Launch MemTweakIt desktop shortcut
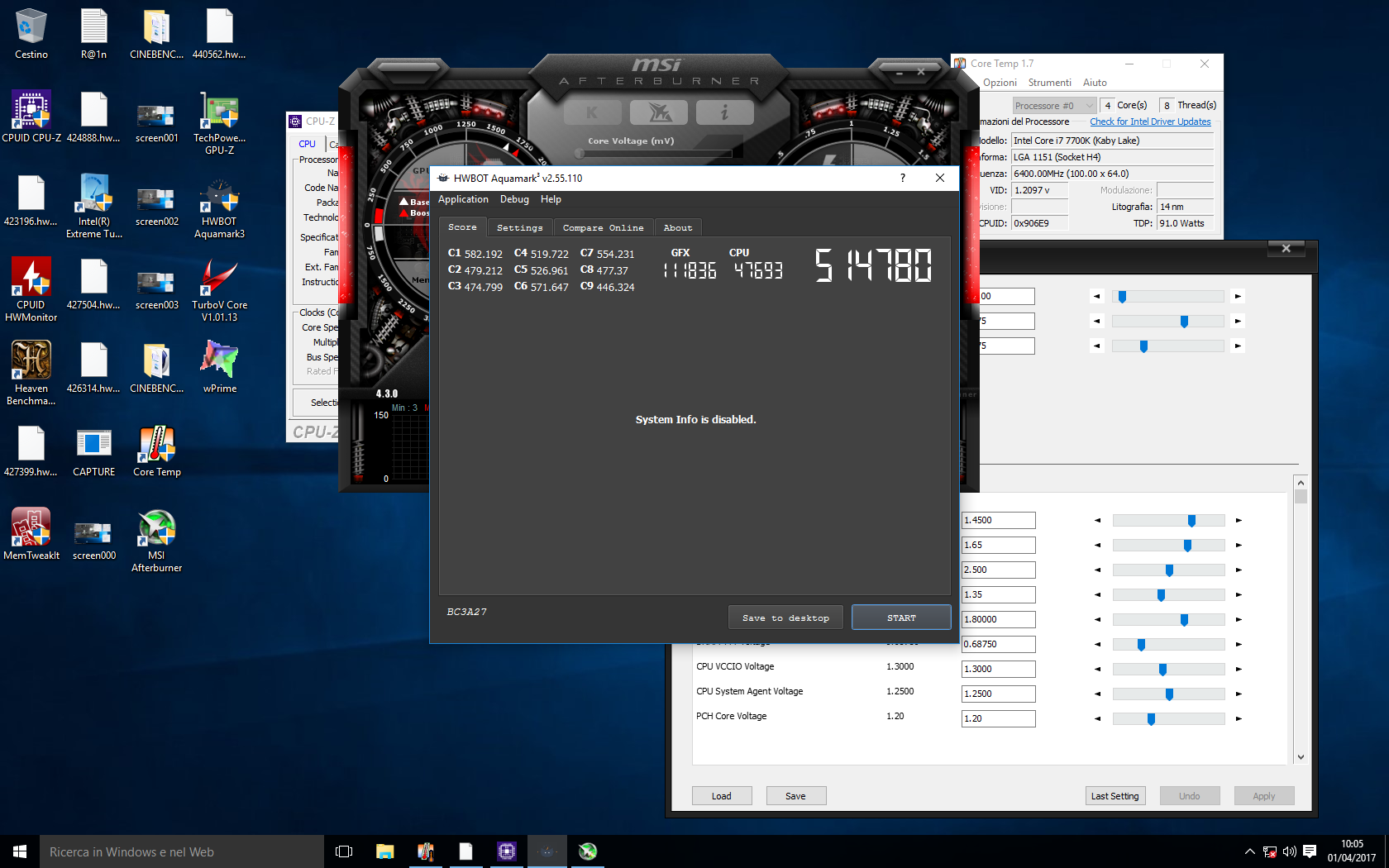This screenshot has height=868, width=1389. pyautogui.click(x=31, y=534)
